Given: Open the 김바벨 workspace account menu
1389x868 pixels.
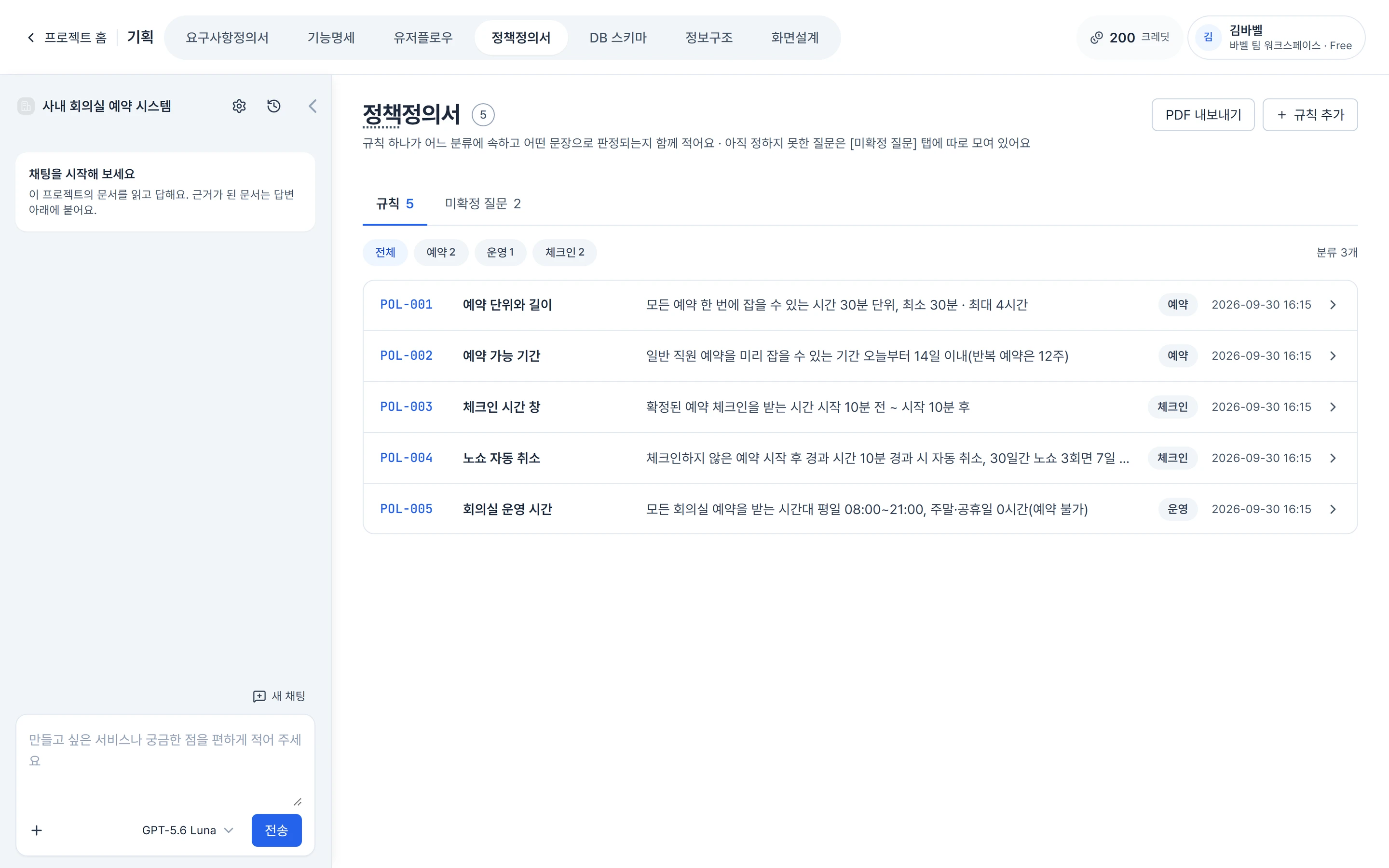Looking at the screenshot, I should pos(1276,37).
